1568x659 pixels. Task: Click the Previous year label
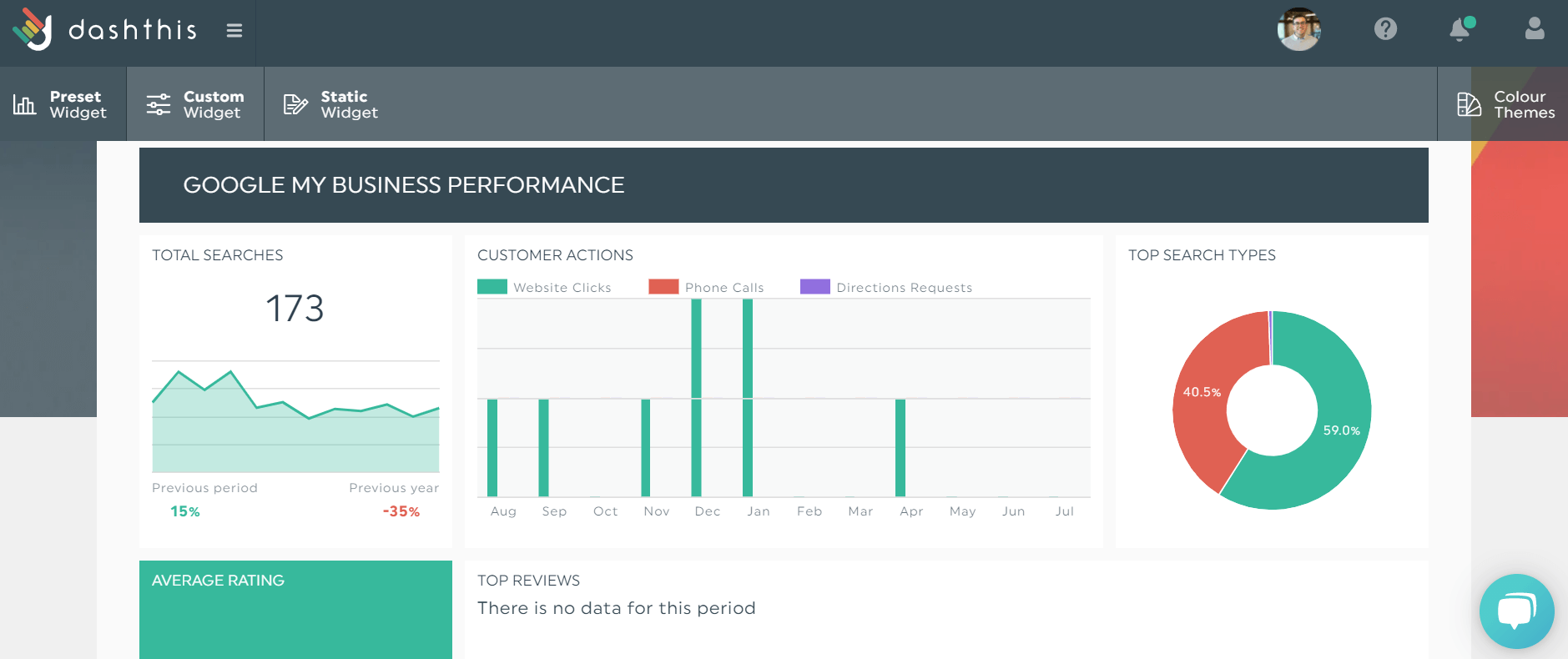(x=394, y=488)
